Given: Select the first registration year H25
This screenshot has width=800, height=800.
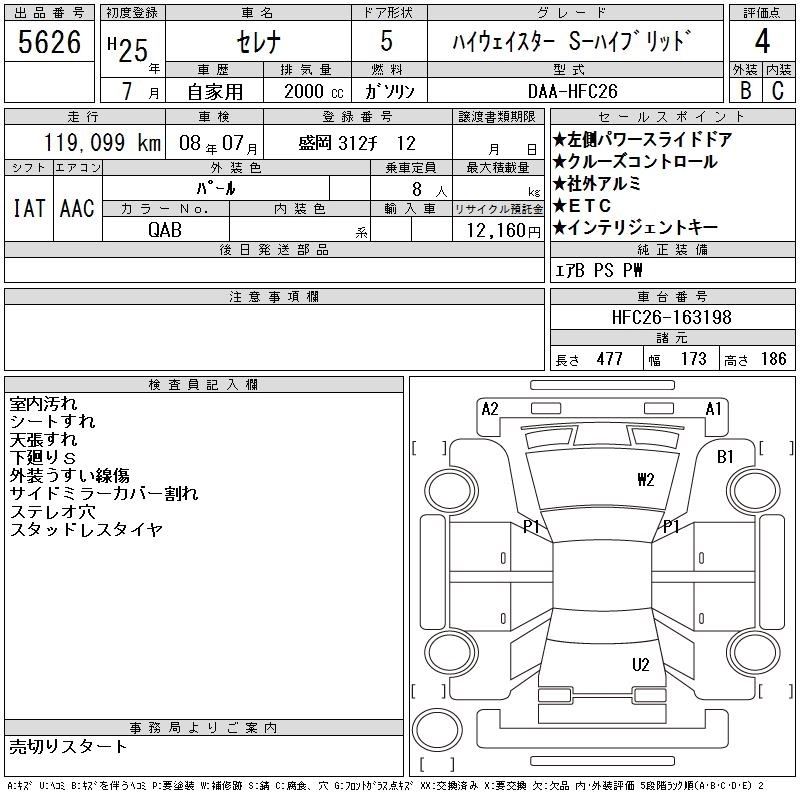Looking at the screenshot, I should (x=128, y=50).
